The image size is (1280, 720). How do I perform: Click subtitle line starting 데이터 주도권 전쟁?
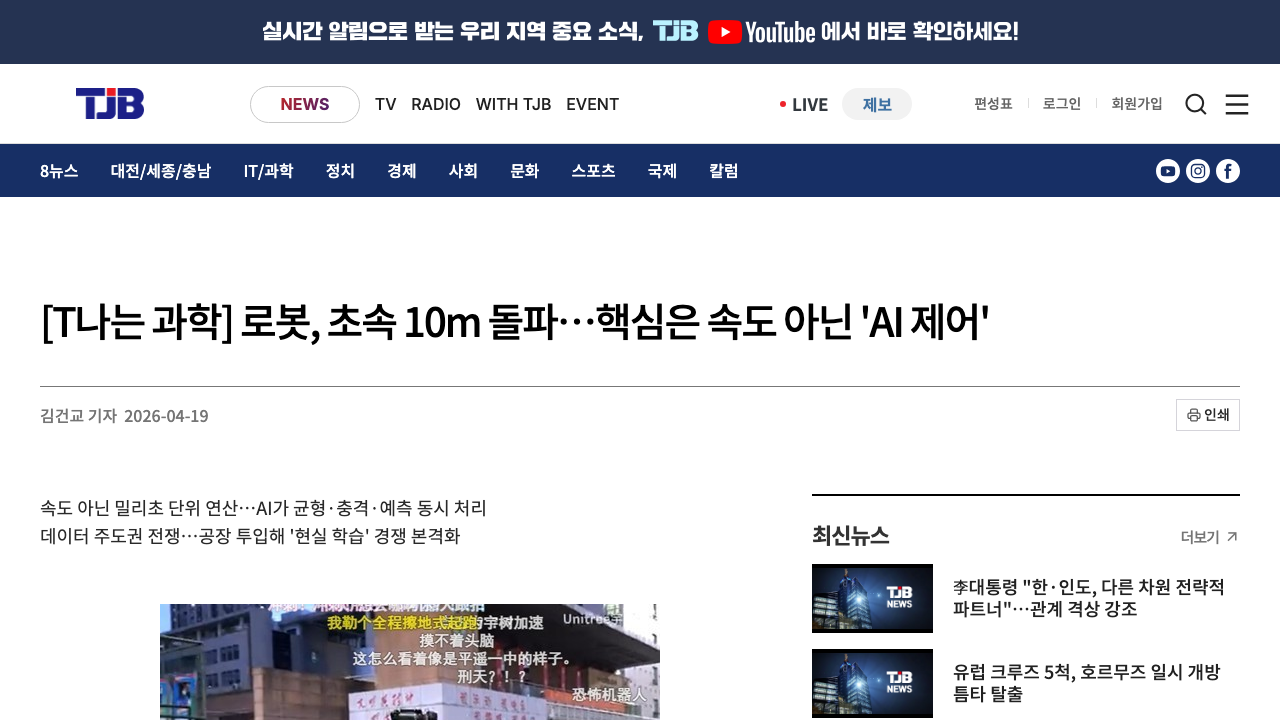point(250,536)
